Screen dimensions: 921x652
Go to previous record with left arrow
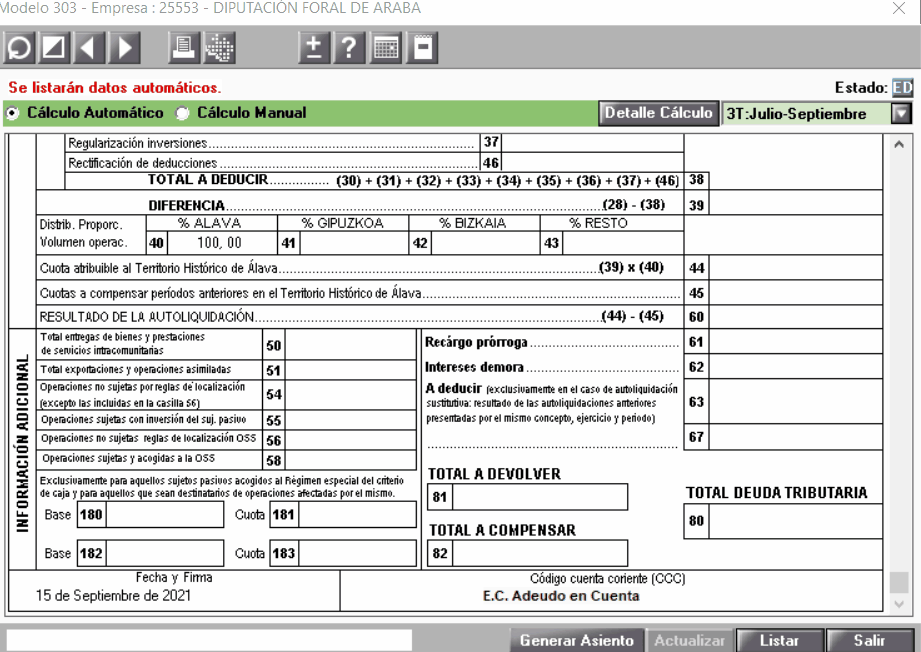click(x=89, y=48)
